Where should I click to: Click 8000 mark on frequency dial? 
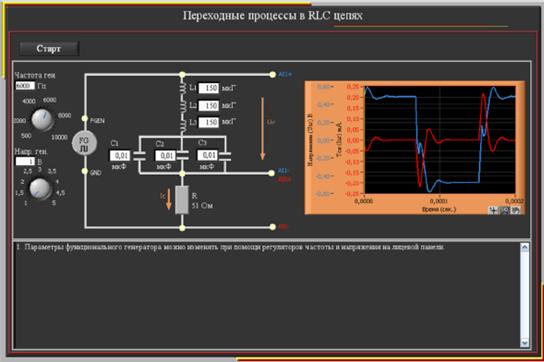pyautogui.click(x=64, y=116)
